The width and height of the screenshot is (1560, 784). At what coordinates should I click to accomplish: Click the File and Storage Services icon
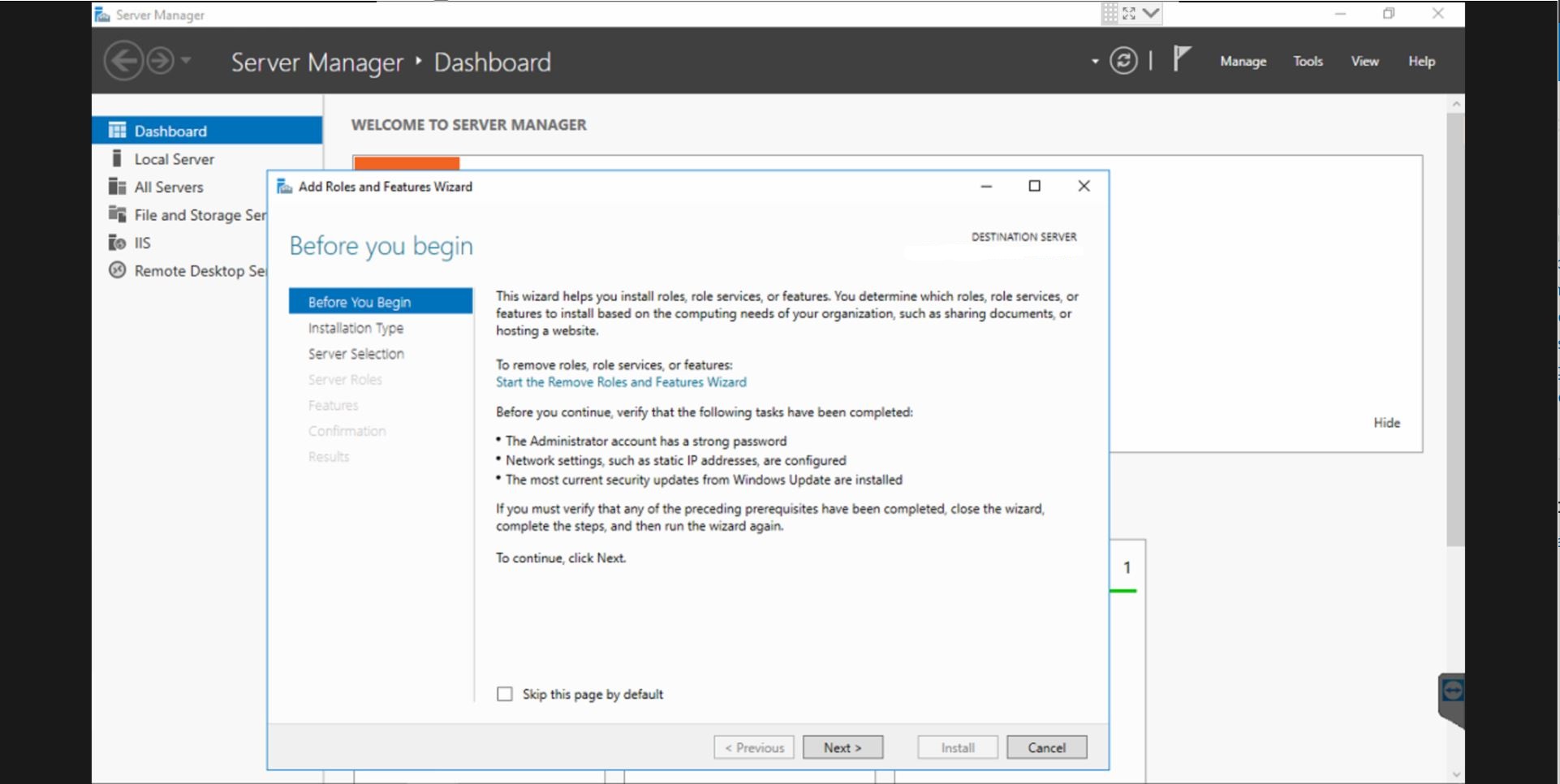[x=118, y=214]
